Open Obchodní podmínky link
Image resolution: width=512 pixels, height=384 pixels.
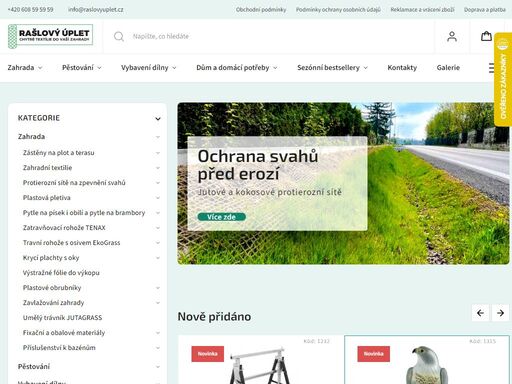[x=261, y=10]
